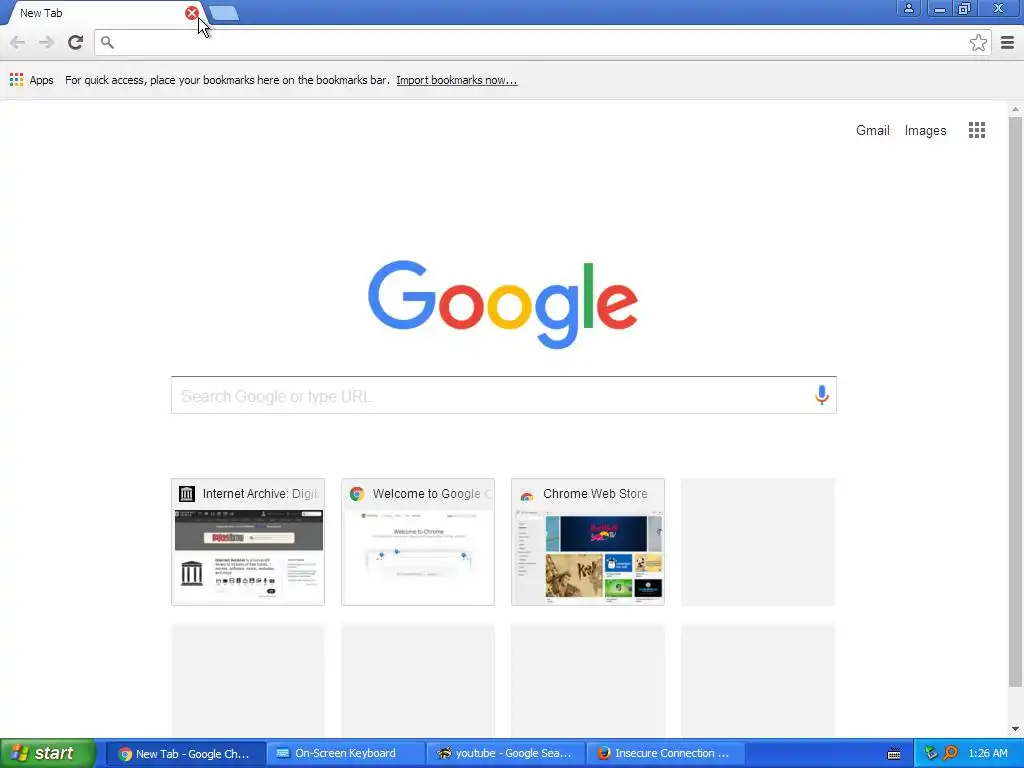The image size is (1024, 768).
Task: Open Images link
Action: [925, 131]
